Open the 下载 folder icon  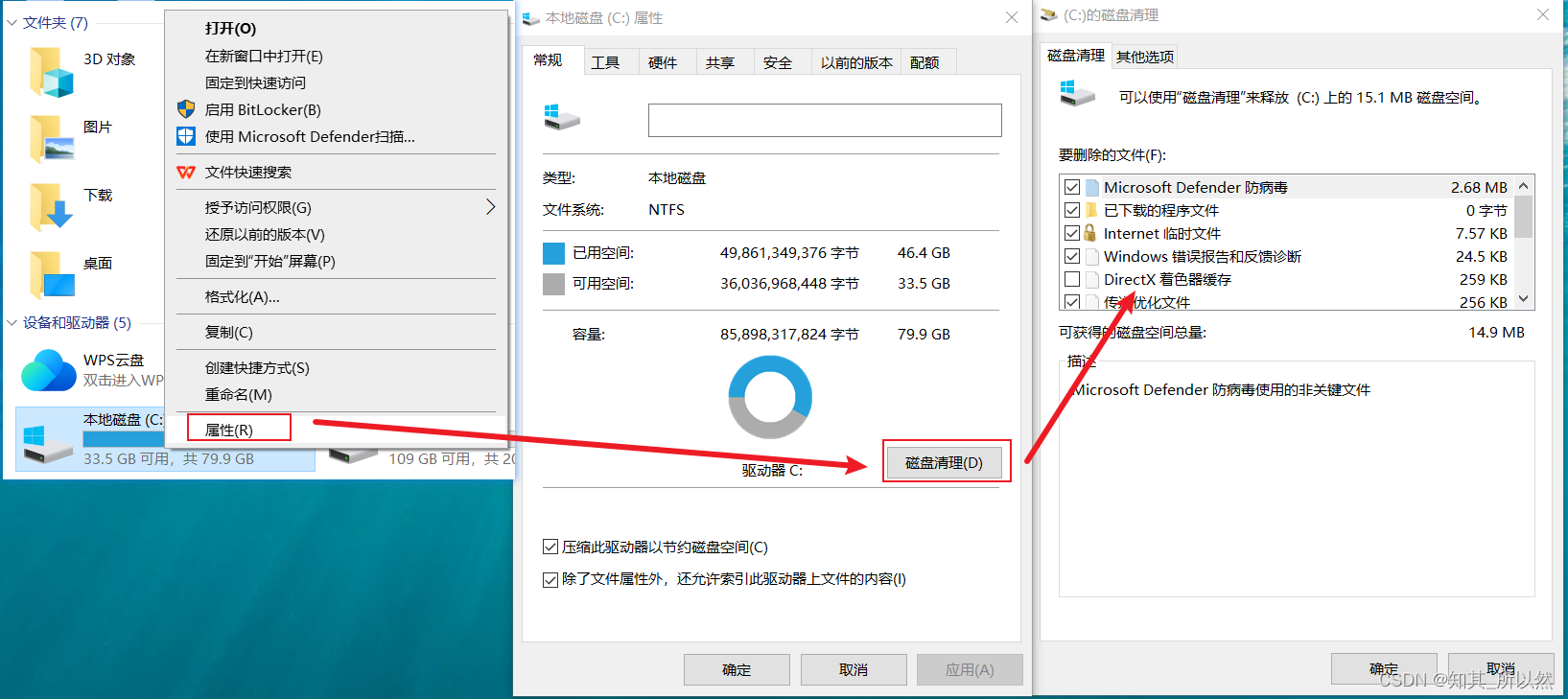(51, 207)
